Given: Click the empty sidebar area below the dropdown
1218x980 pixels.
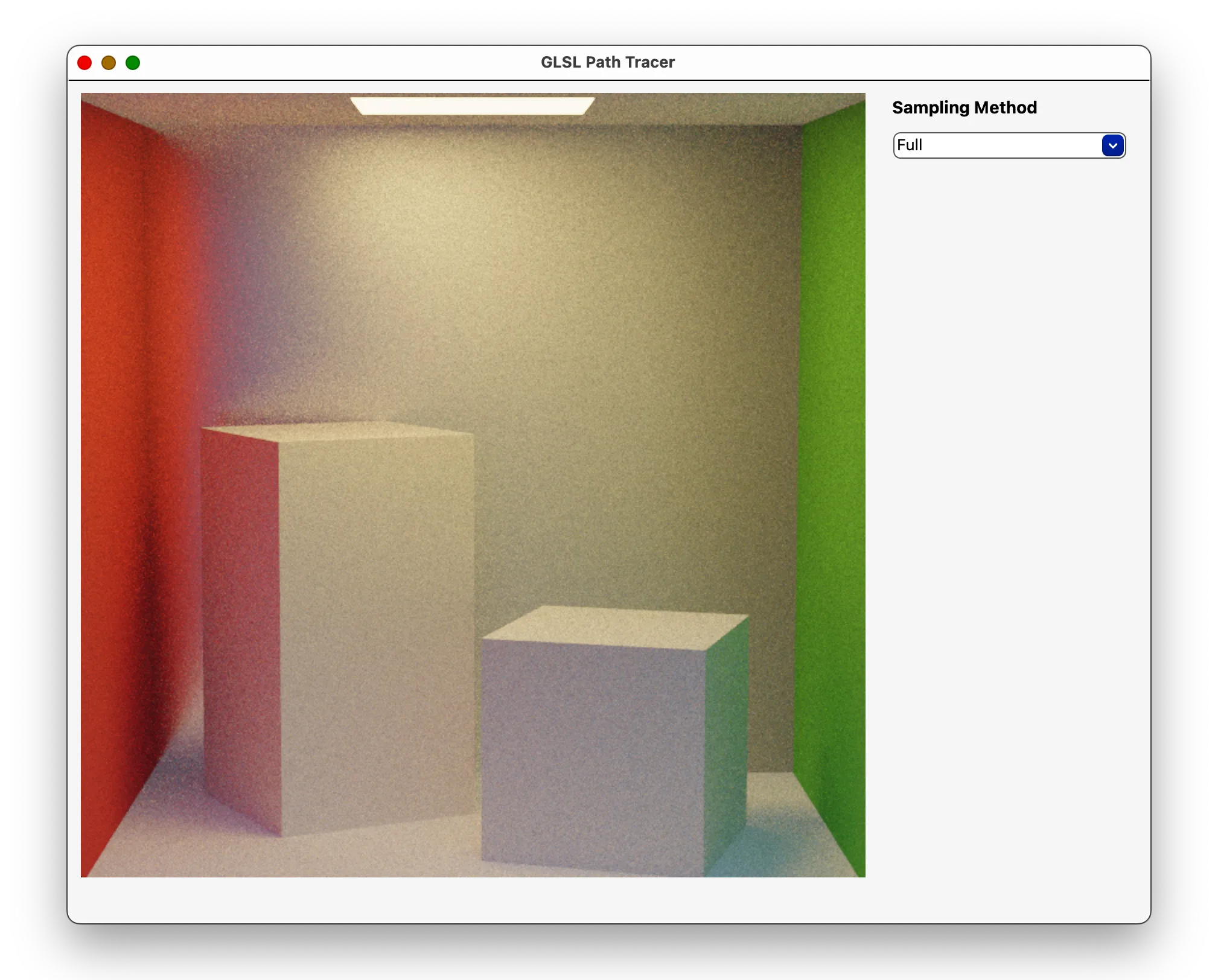Looking at the screenshot, I should coord(1008,483).
